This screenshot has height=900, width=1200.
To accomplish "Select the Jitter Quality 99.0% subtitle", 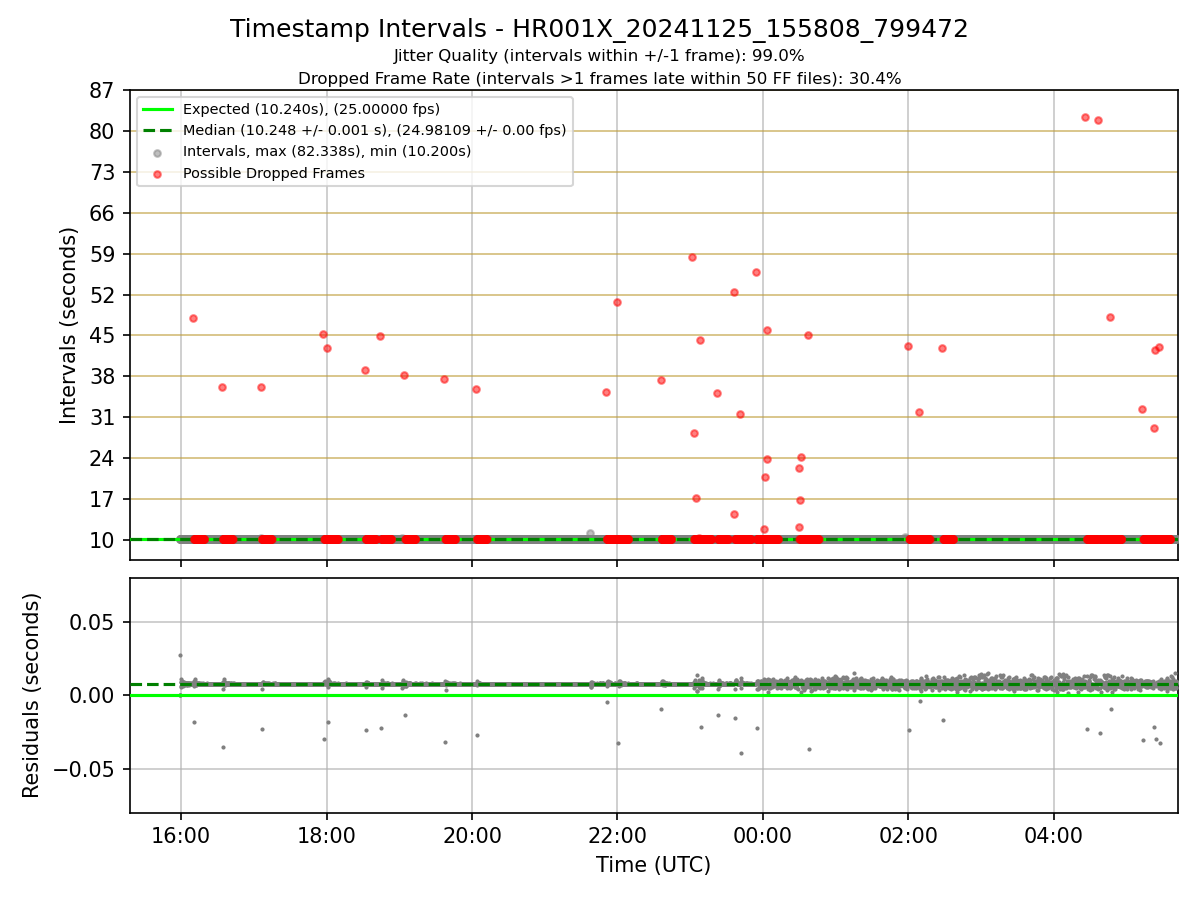I will pyautogui.click(x=599, y=56).
